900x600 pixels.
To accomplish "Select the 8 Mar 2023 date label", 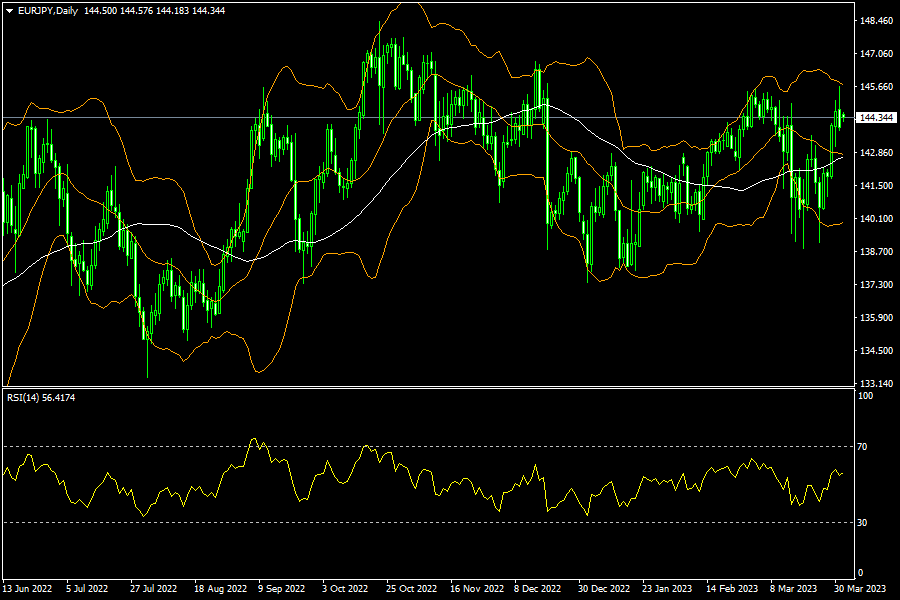I will [793, 589].
